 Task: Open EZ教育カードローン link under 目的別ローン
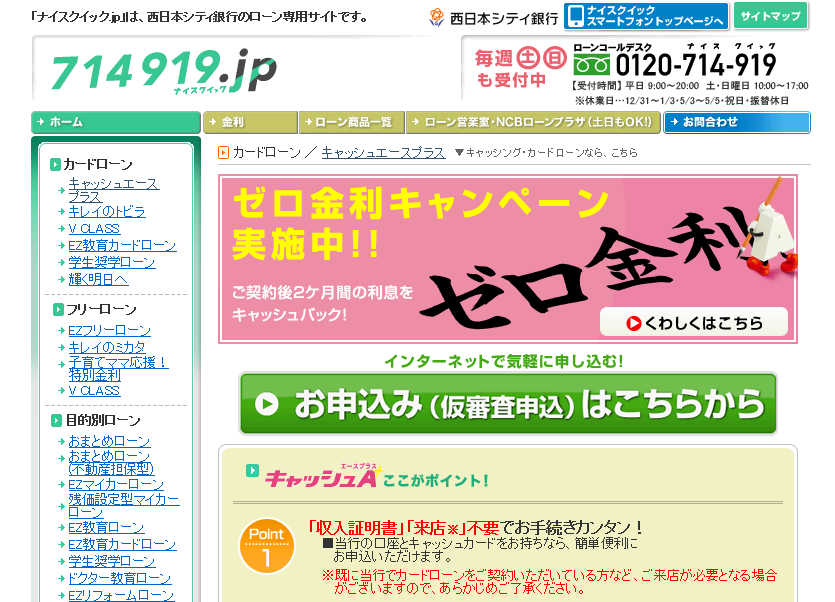122,544
